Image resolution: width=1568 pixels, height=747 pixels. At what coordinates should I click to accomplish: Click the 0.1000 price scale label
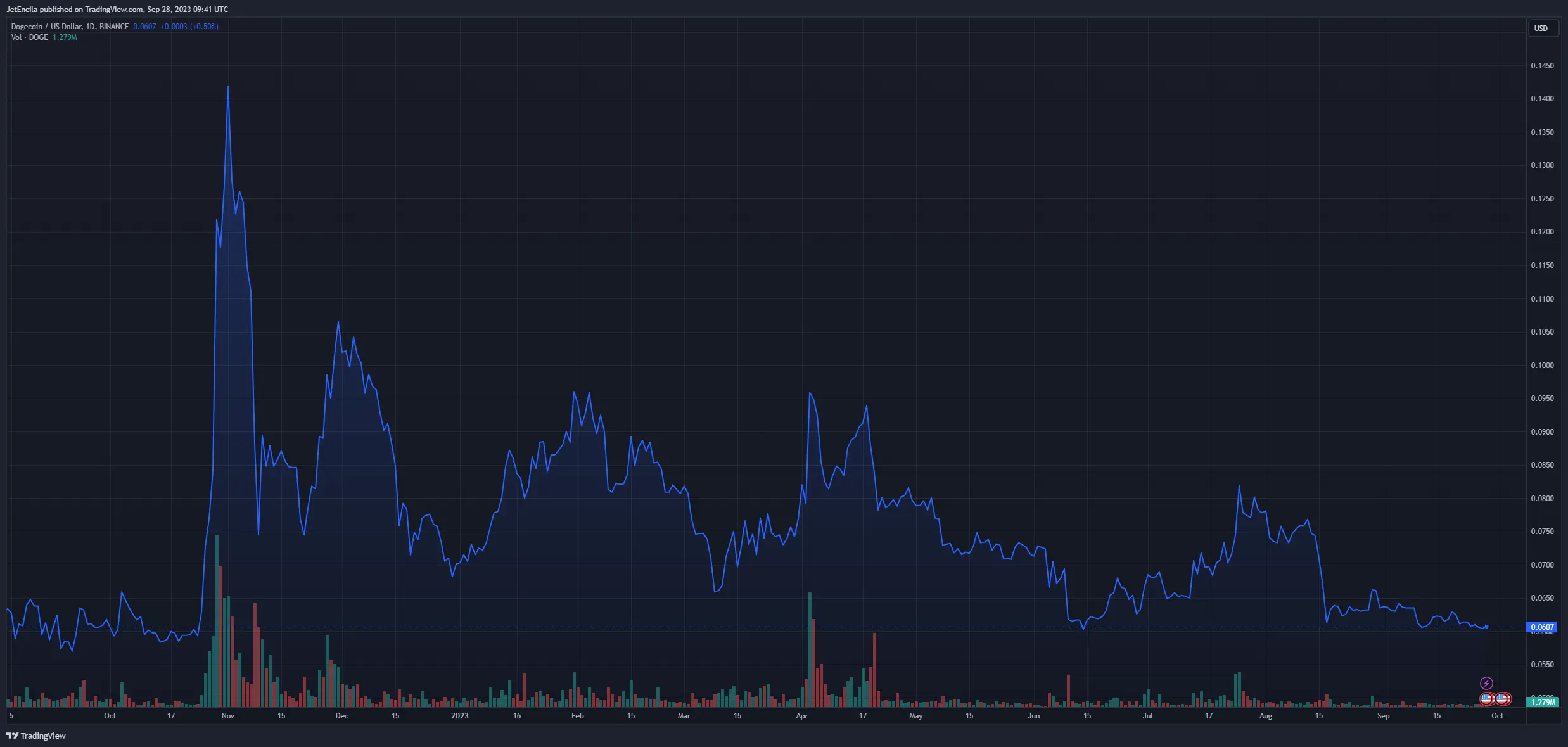click(1542, 366)
